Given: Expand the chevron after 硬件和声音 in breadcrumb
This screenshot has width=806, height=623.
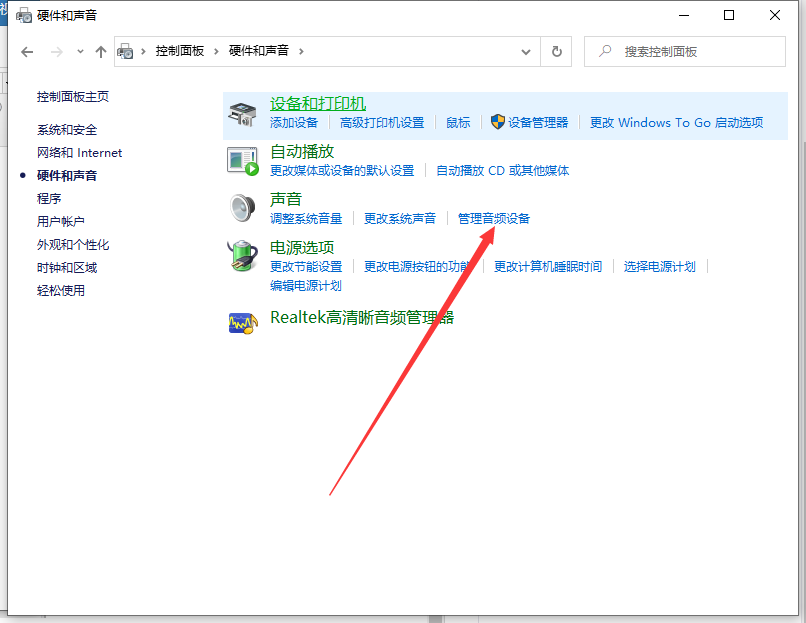Looking at the screenshot, I should tap(301, 51).
